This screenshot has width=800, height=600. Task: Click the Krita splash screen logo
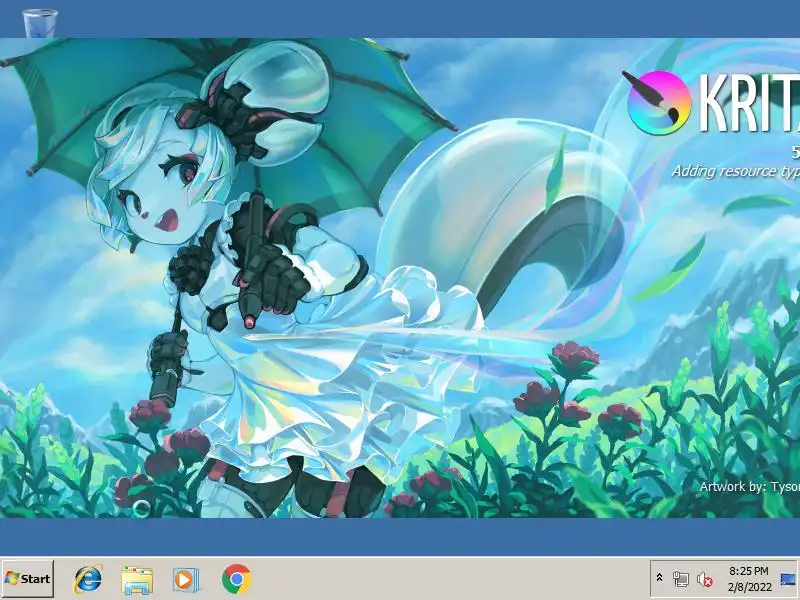coord(659,102)
